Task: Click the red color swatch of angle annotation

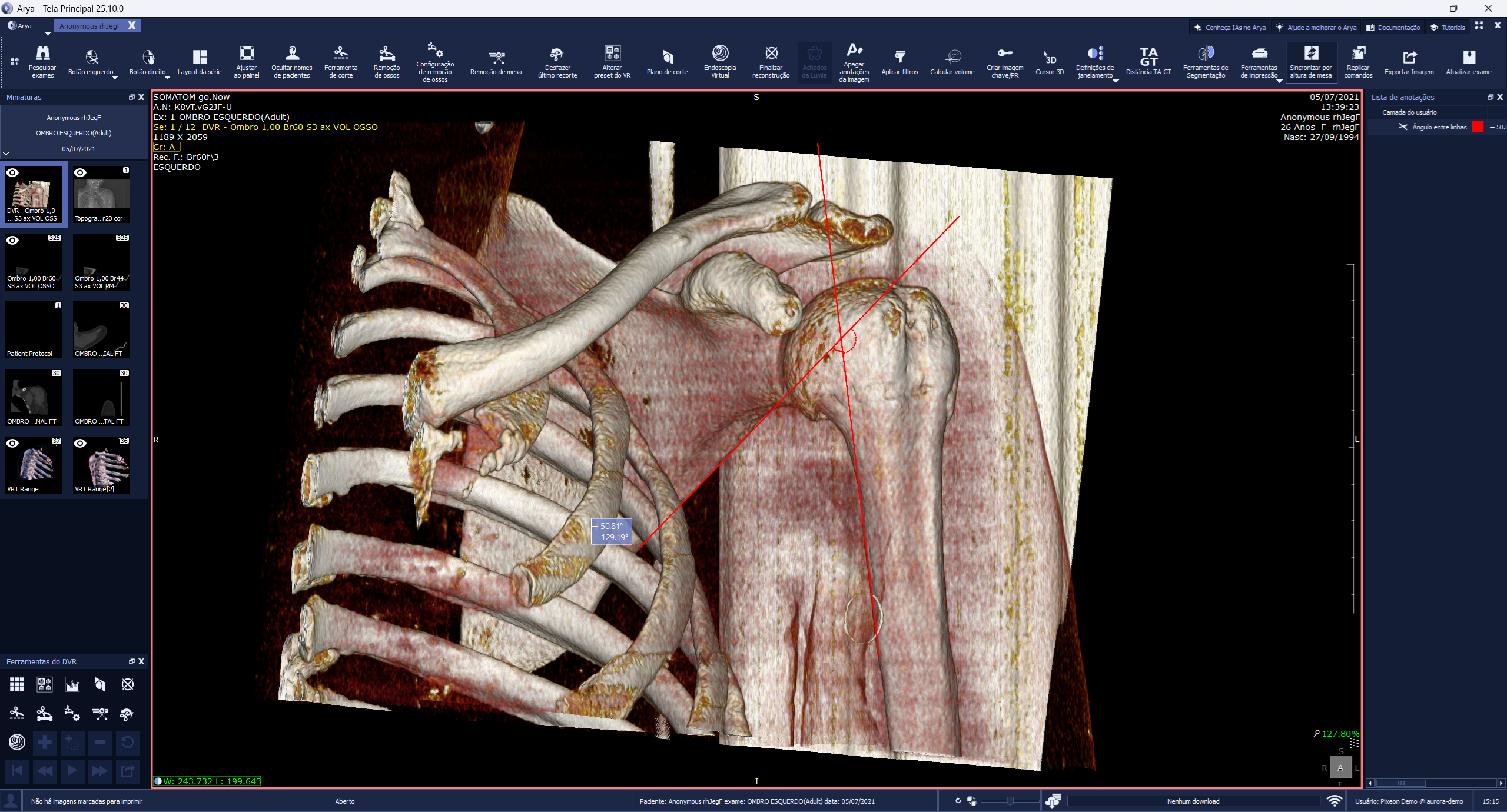Action: [1477, 127]
